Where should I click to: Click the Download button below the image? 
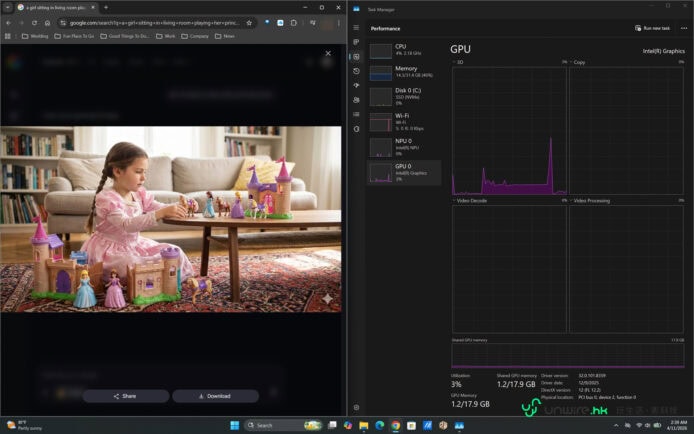(215, 396)
